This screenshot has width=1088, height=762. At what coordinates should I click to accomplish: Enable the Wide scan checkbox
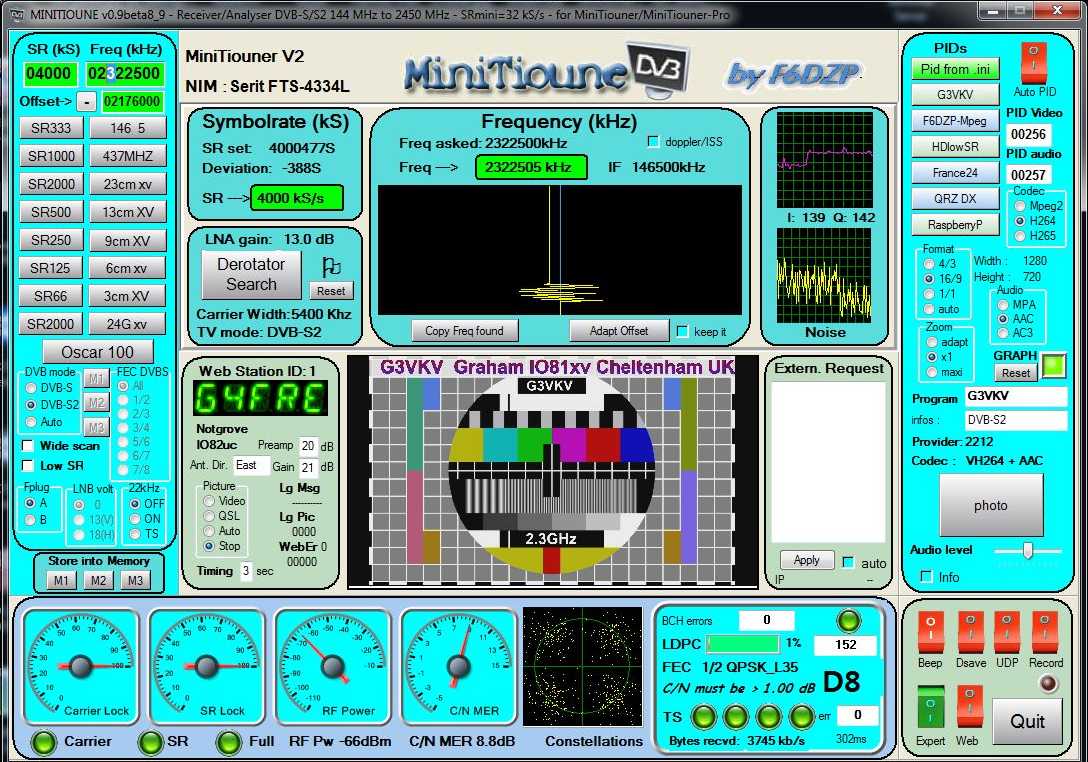pyautogui.click(x=28, y=446)
